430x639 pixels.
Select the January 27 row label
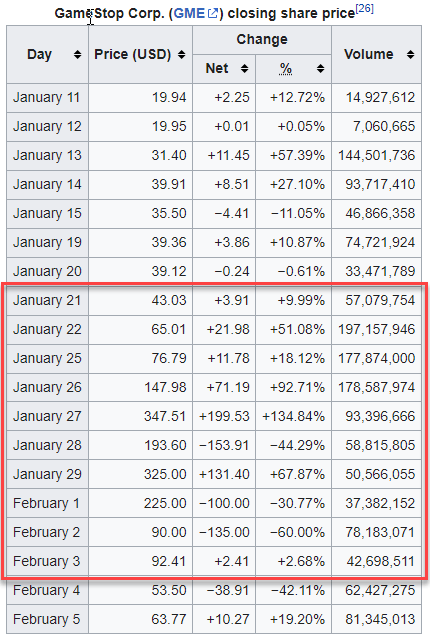click(47, 416)
